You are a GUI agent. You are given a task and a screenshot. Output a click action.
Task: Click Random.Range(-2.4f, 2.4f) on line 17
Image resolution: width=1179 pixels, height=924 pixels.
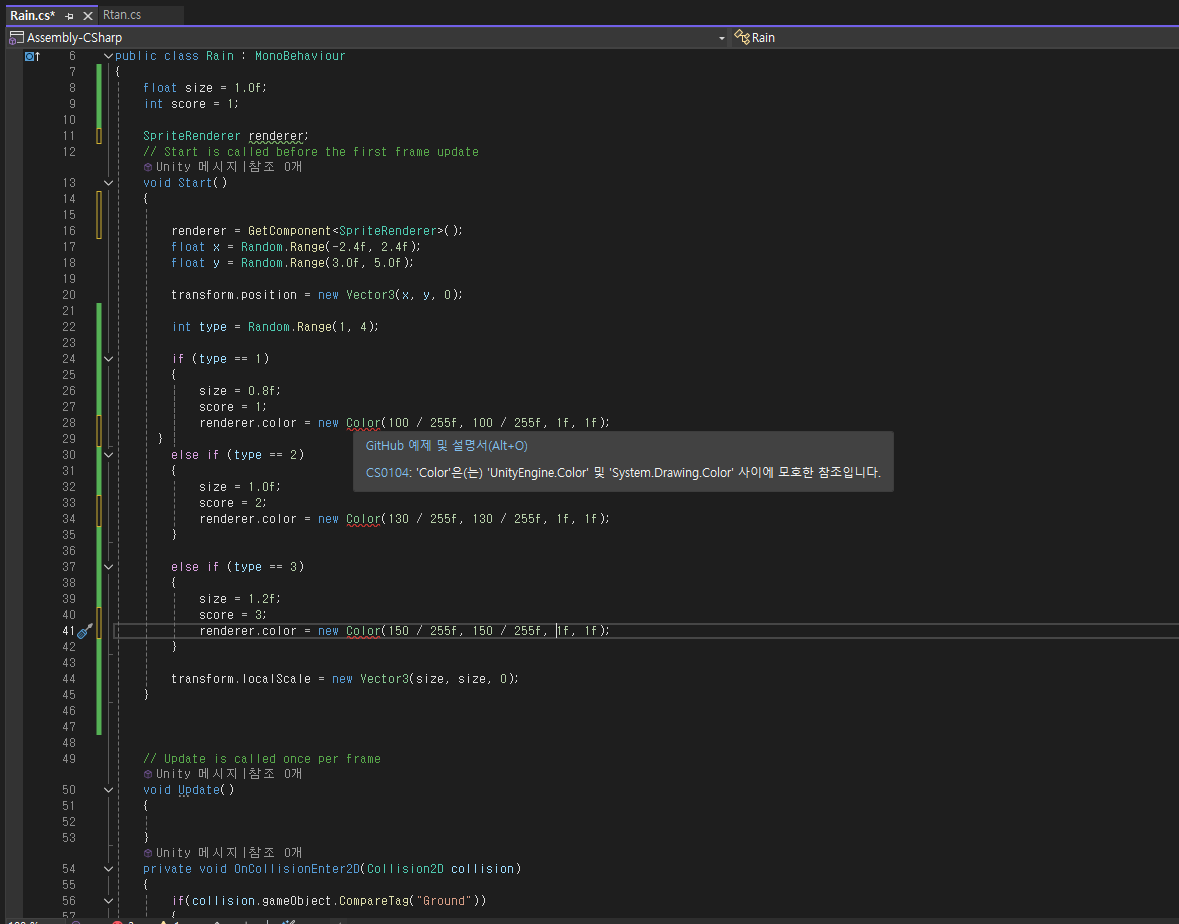tap(331, 247)
